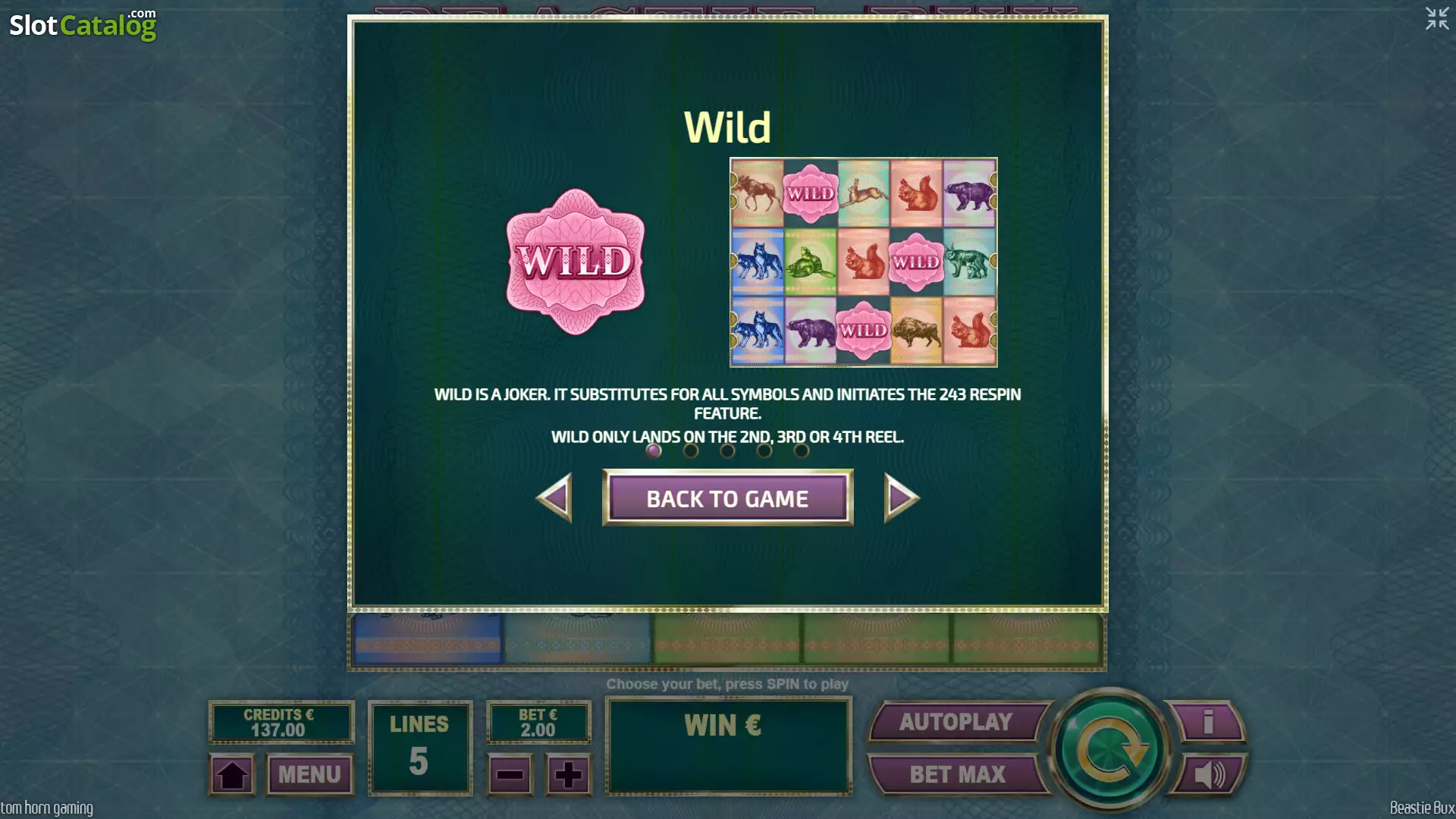The height and width of the screenshot is (819, 1456).
Task: Click the Back to Game button
Action: point(727,498)
